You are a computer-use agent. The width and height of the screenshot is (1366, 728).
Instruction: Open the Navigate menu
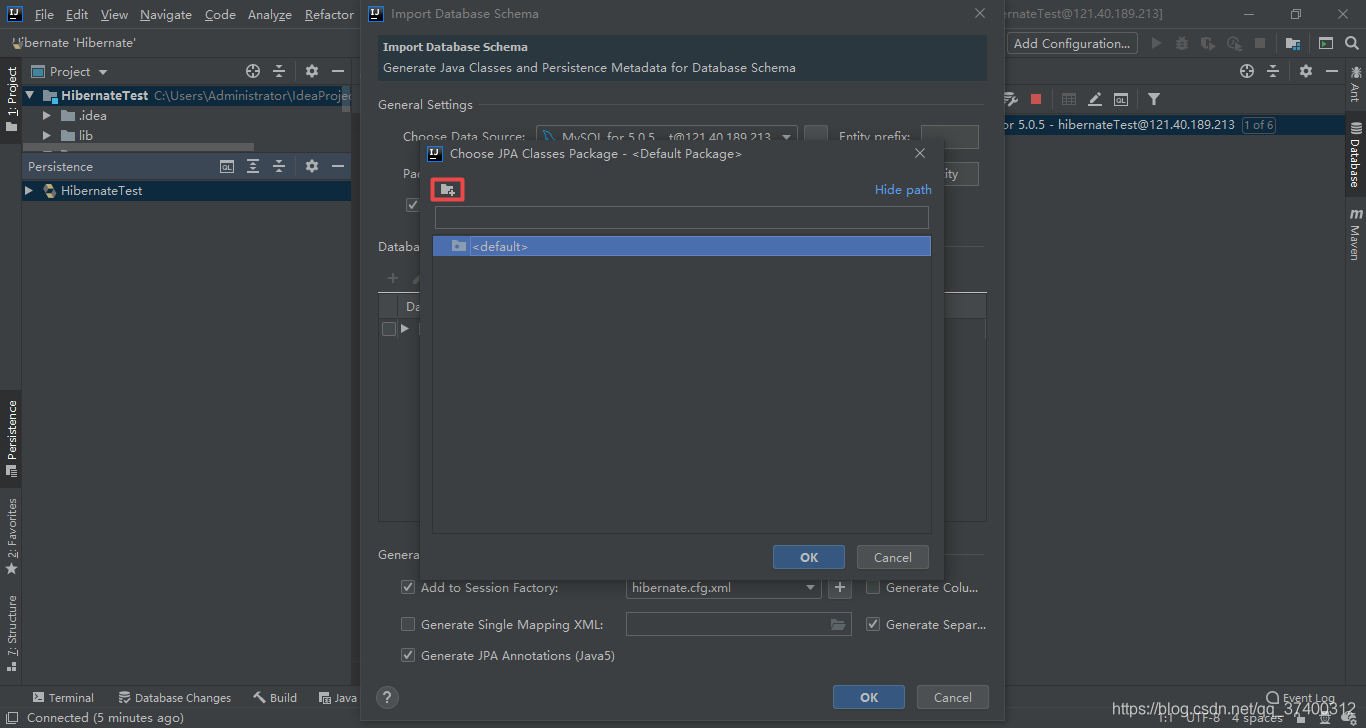tap(166, 14)
